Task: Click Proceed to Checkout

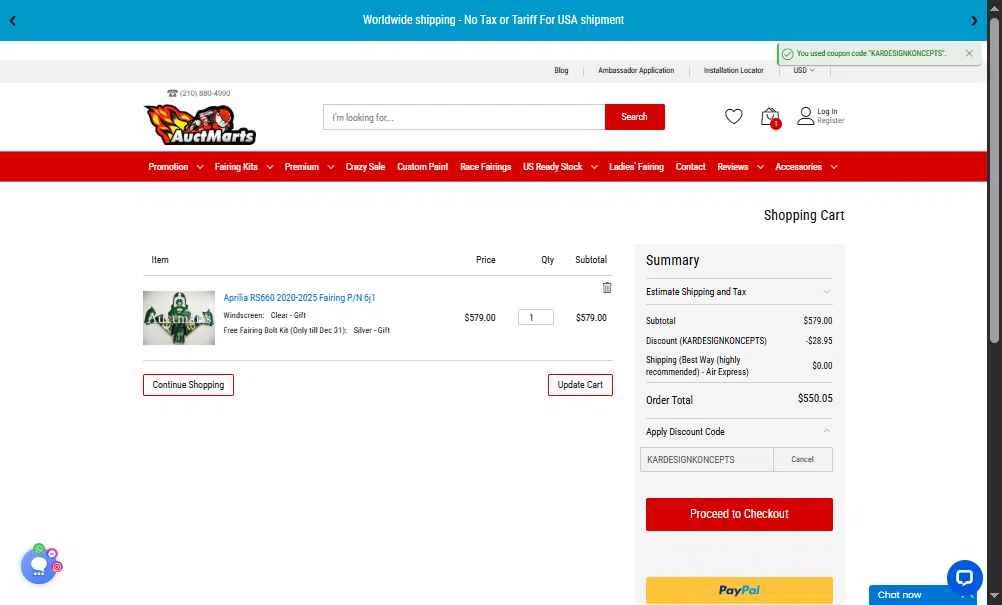Action: pyautogui.click(x=739, y=514)
